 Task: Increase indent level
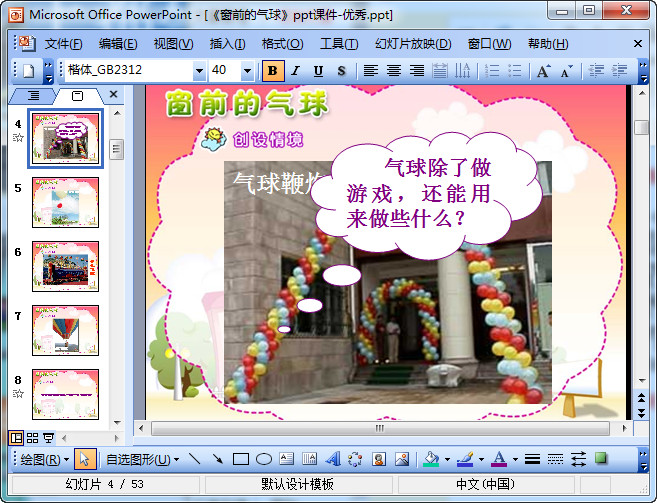(619, 70)
